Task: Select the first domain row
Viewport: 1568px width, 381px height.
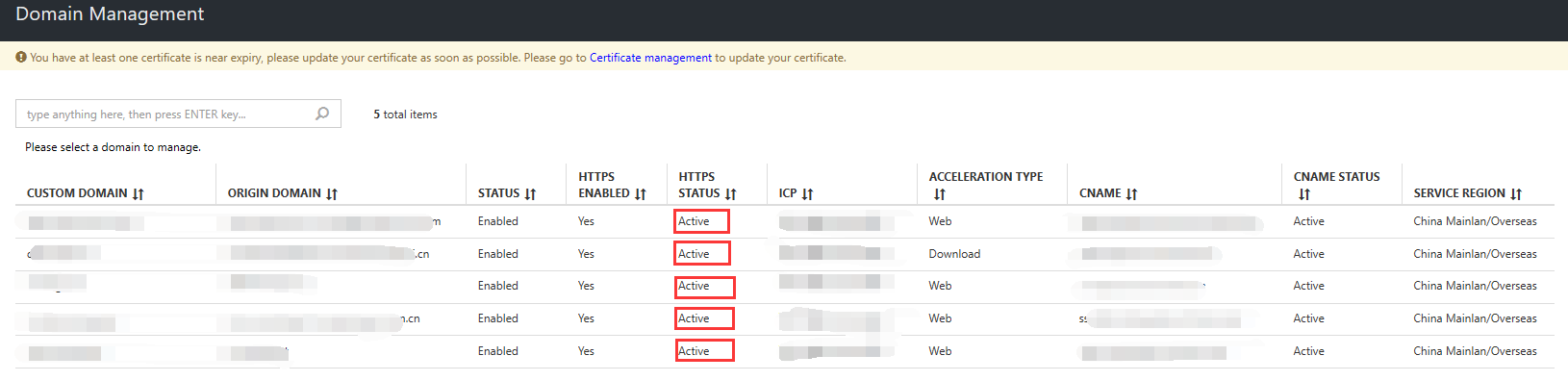Action: (x=784, y=221)
